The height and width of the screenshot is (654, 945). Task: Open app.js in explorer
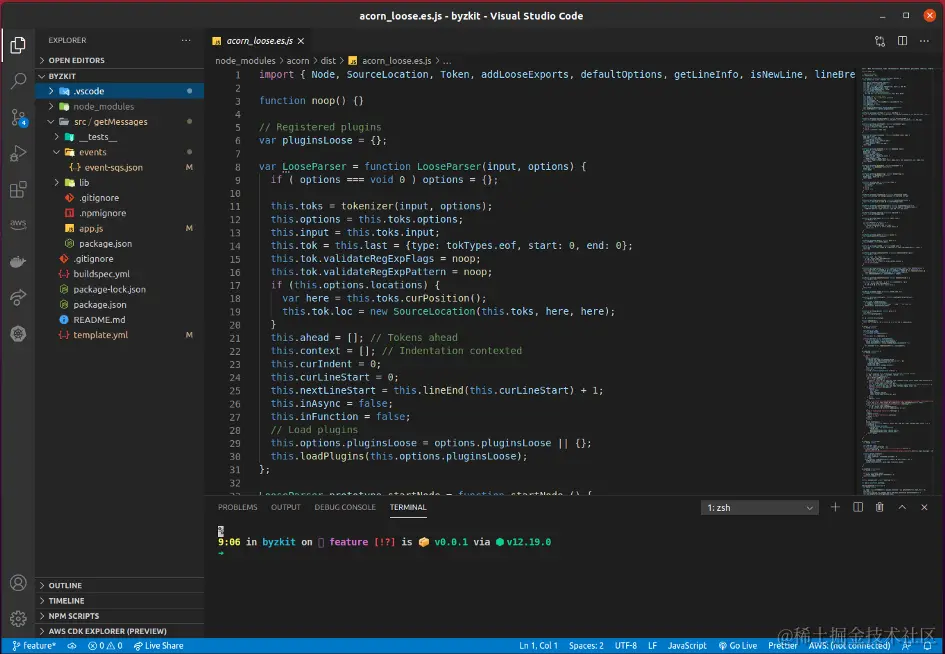click(119, 228)
